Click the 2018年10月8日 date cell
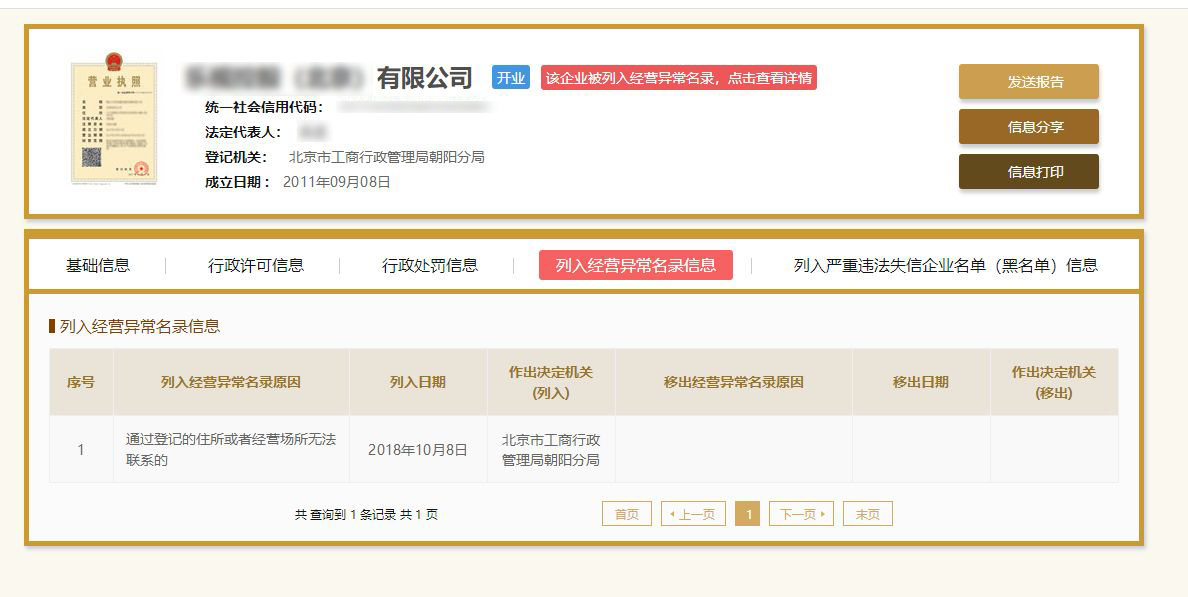The height and width of the screenshot is (597, 1188). coord(418,450)
